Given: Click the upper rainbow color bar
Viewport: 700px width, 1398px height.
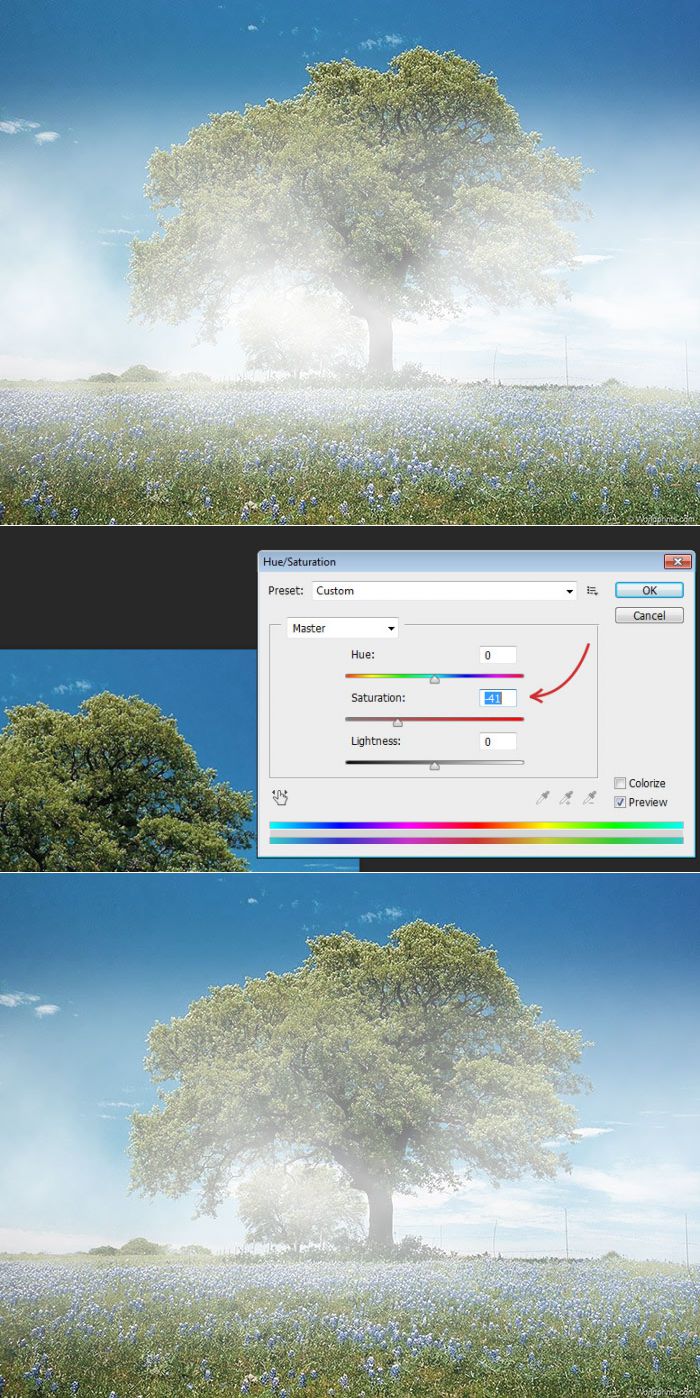Looking at the screenshot, I should [x=476, y=825].
